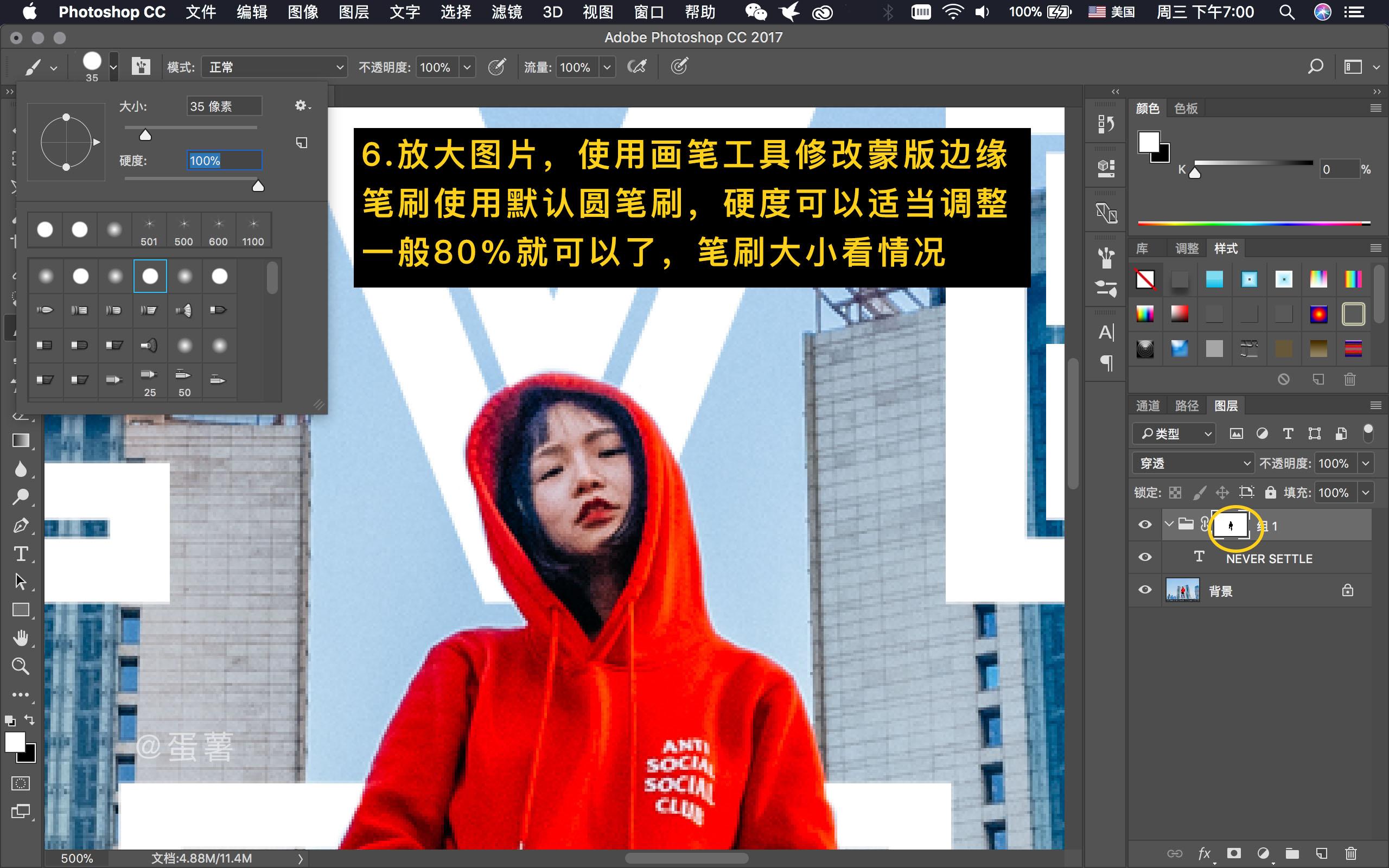This screenshot has width=1389, height=868.
Task: Open the Paragraph panel icon
Action: tap(1107, 363)
